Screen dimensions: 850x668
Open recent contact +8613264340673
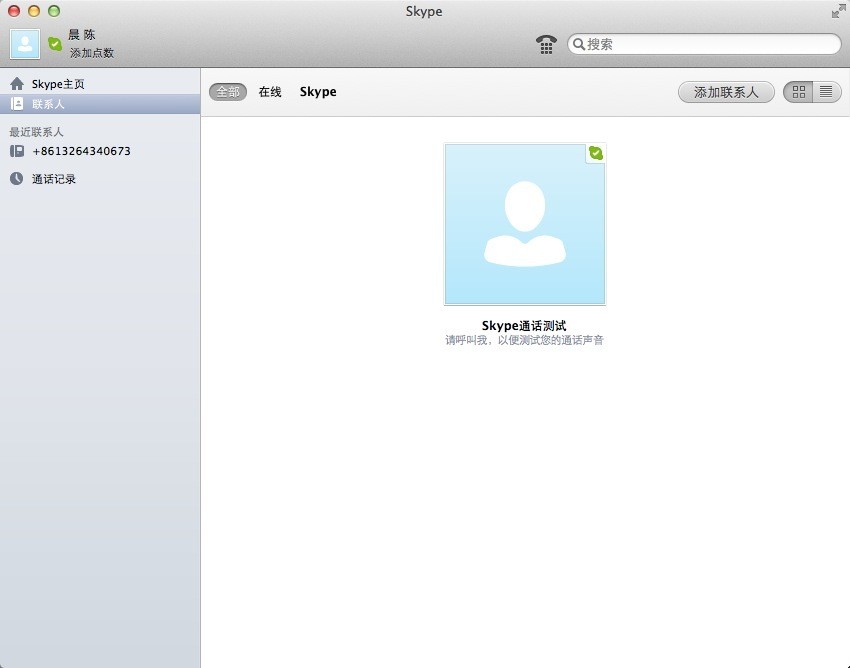[100, 151]
